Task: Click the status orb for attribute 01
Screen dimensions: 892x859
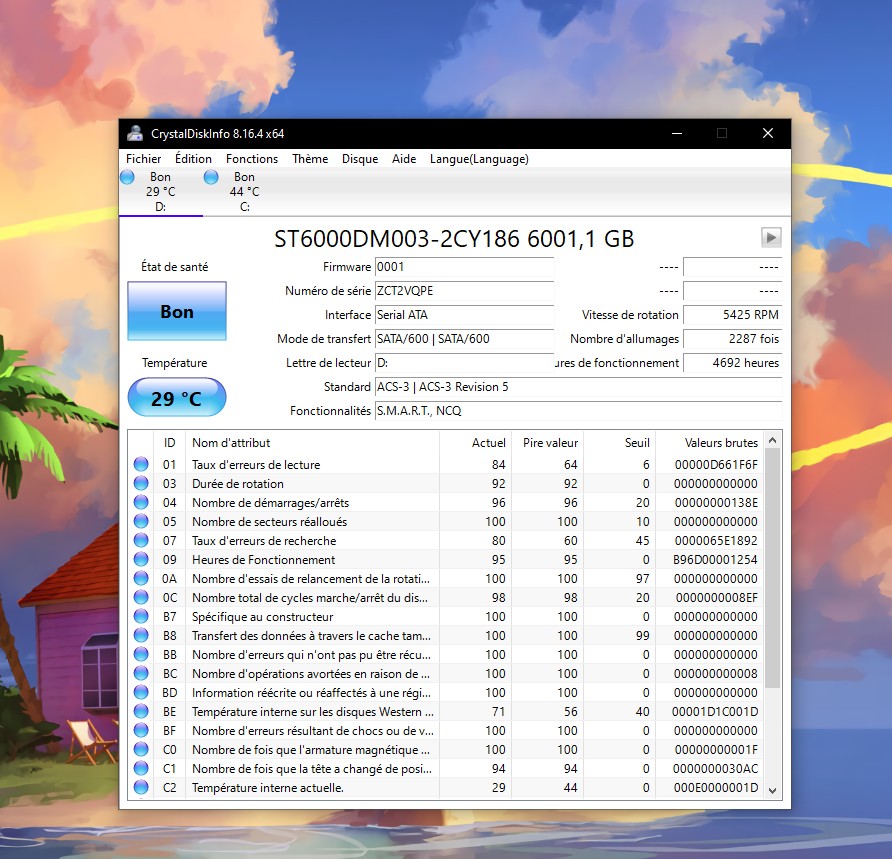Action: 141,464
